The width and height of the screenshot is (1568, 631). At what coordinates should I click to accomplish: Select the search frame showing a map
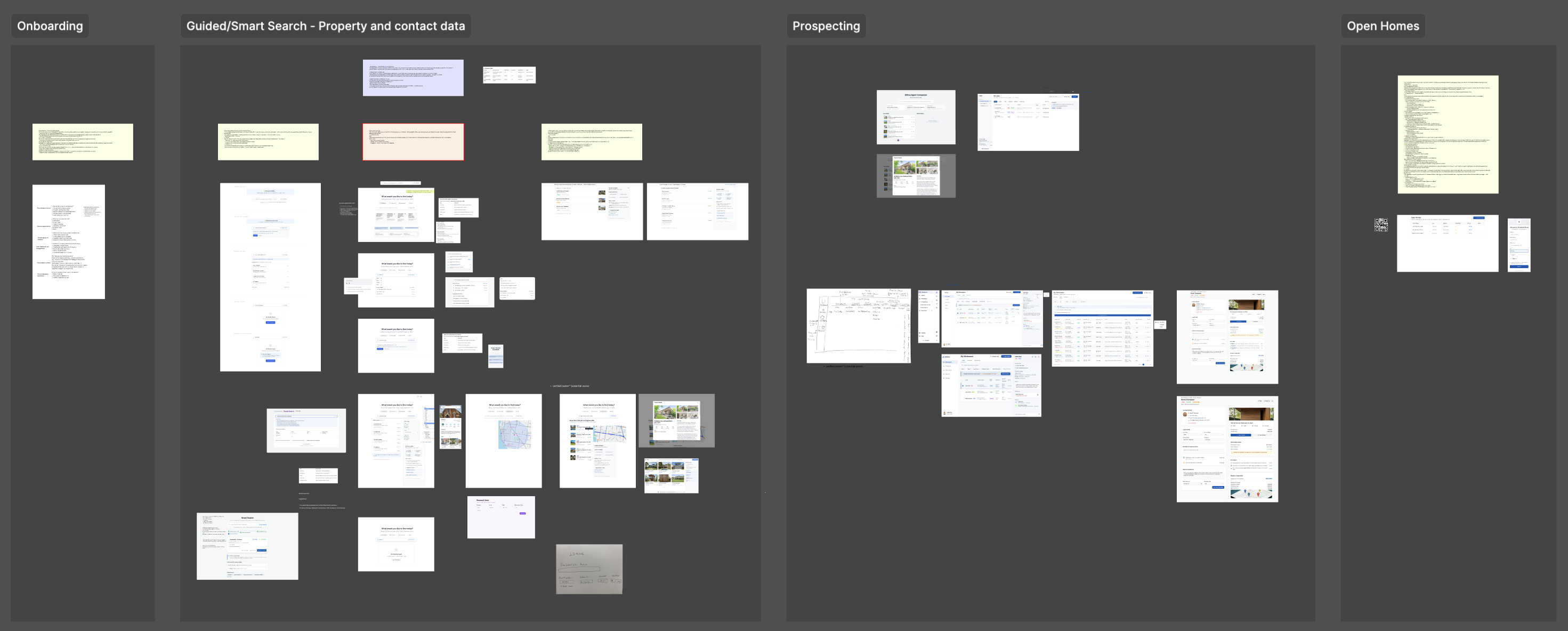[x=504, y=441]
